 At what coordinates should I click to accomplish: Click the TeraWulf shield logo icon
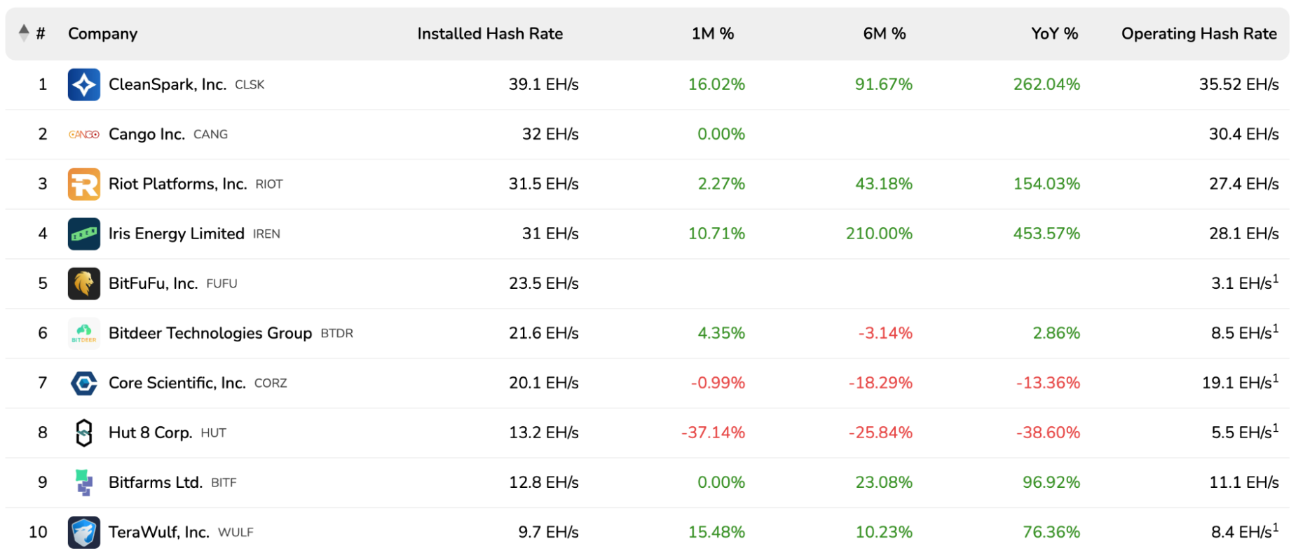(84, 532)
